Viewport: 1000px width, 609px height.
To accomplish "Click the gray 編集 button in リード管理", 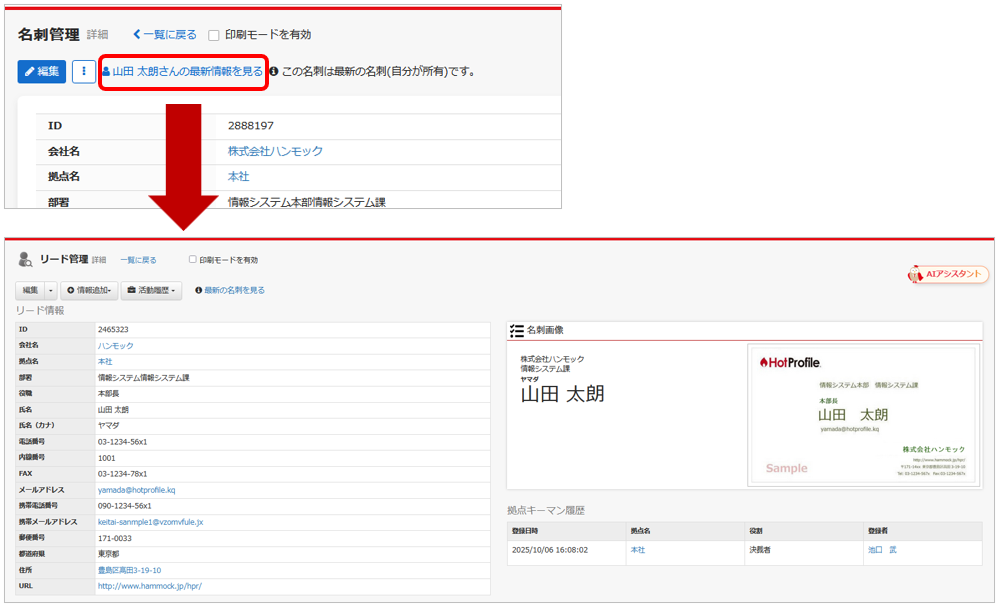I will 30,290.
